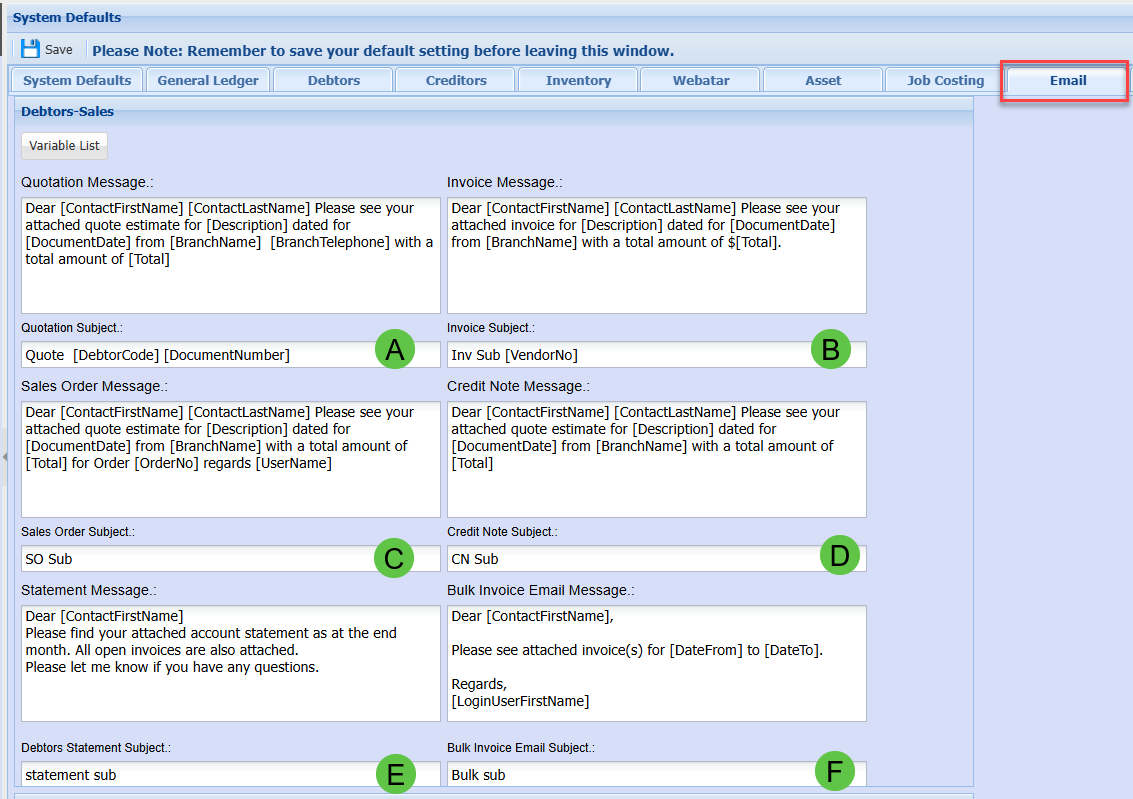Focus the Quotation Subject field
Screen dimensions: 1133x799
[231, 355]
